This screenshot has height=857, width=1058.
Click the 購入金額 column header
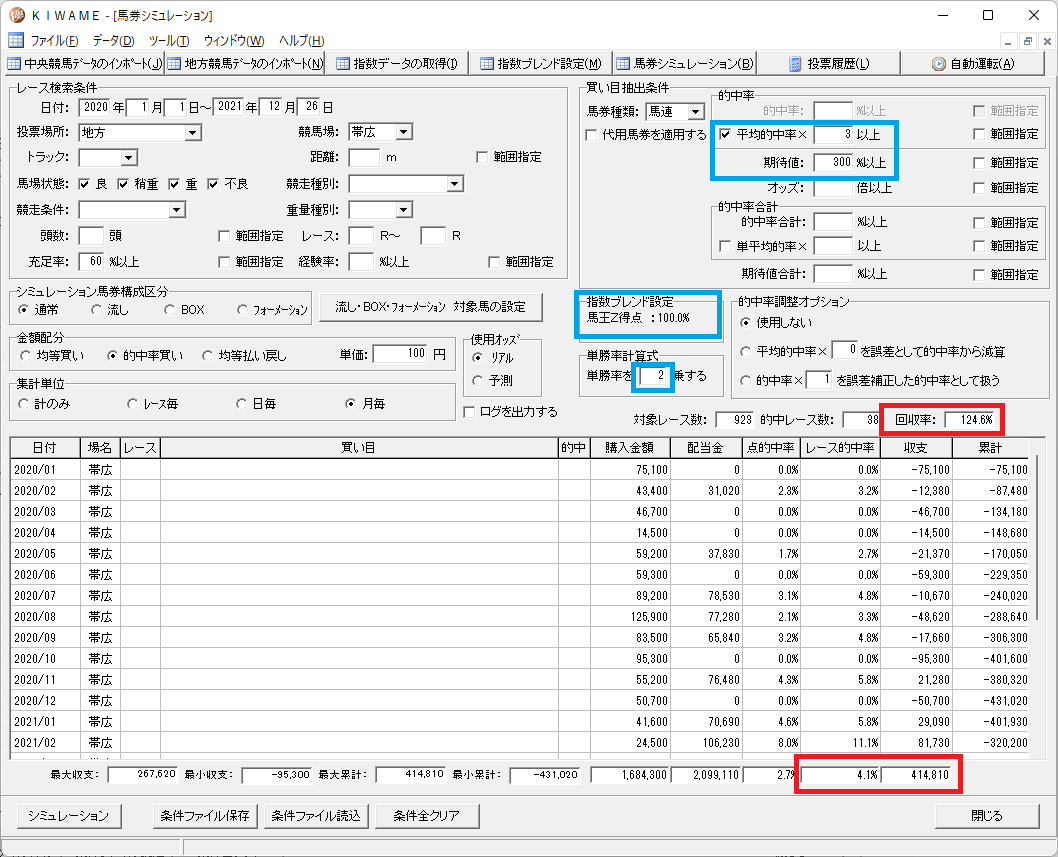[x=630, y=447]
